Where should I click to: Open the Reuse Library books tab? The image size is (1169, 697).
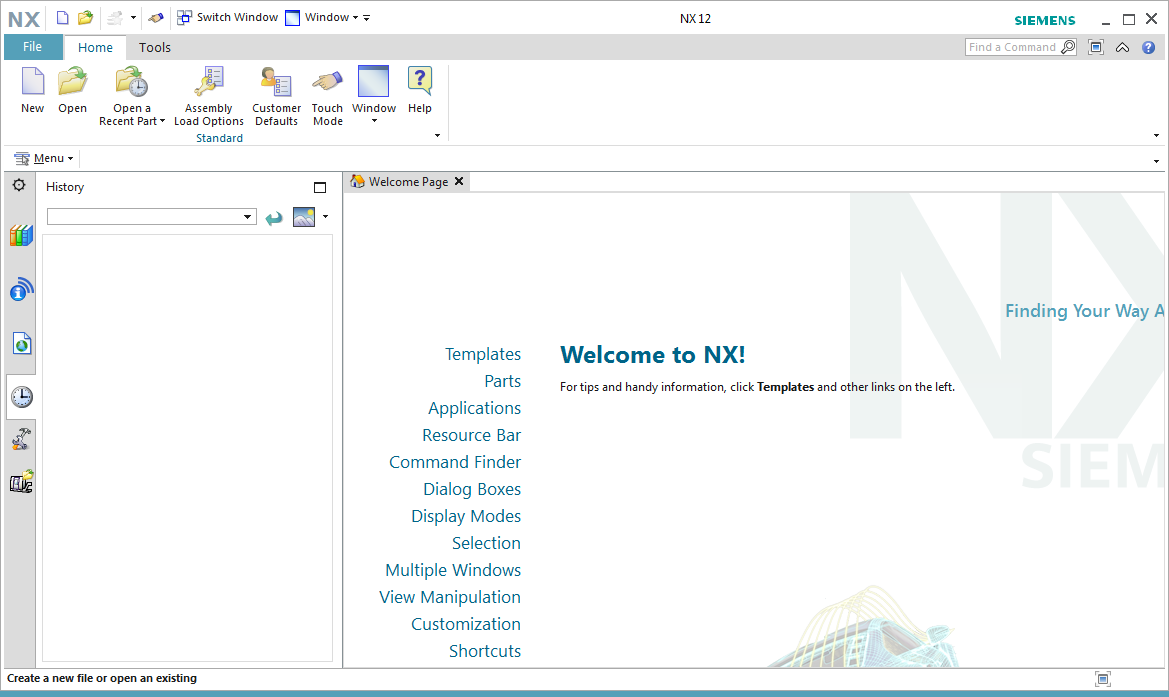(x=21, y=236)
